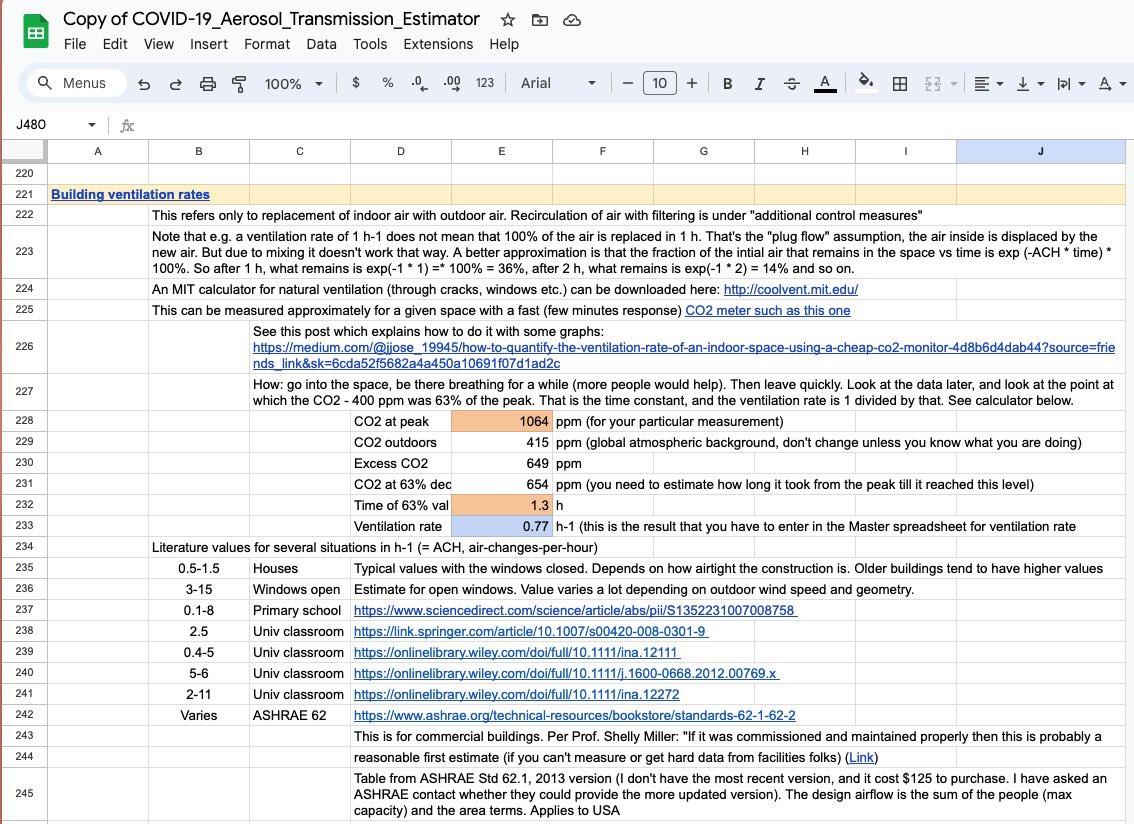Viewport: 1134px width, 824px height.
Task: Open horizontal align dropdown
Action: coord(989,84)
